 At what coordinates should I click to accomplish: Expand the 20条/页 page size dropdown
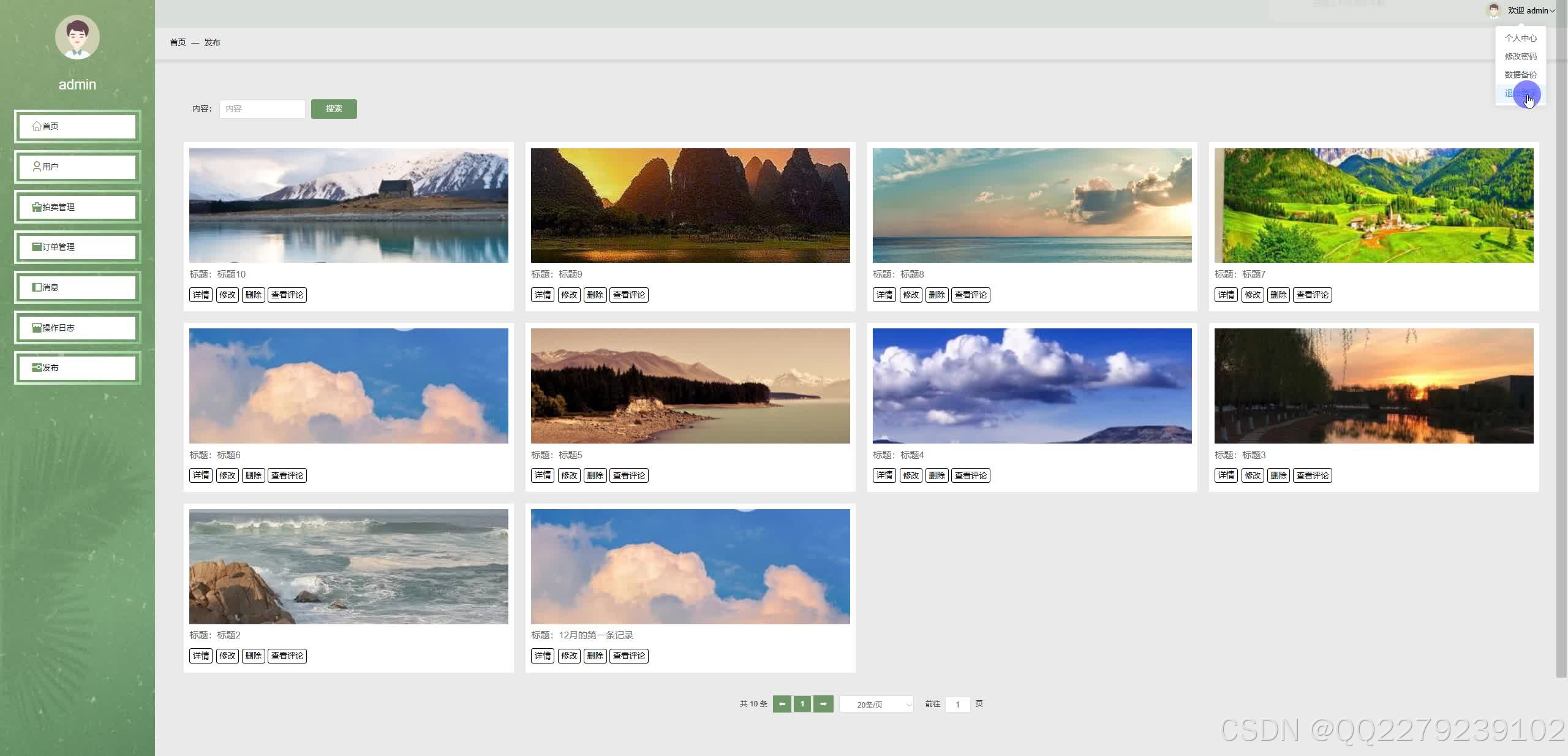876,705
